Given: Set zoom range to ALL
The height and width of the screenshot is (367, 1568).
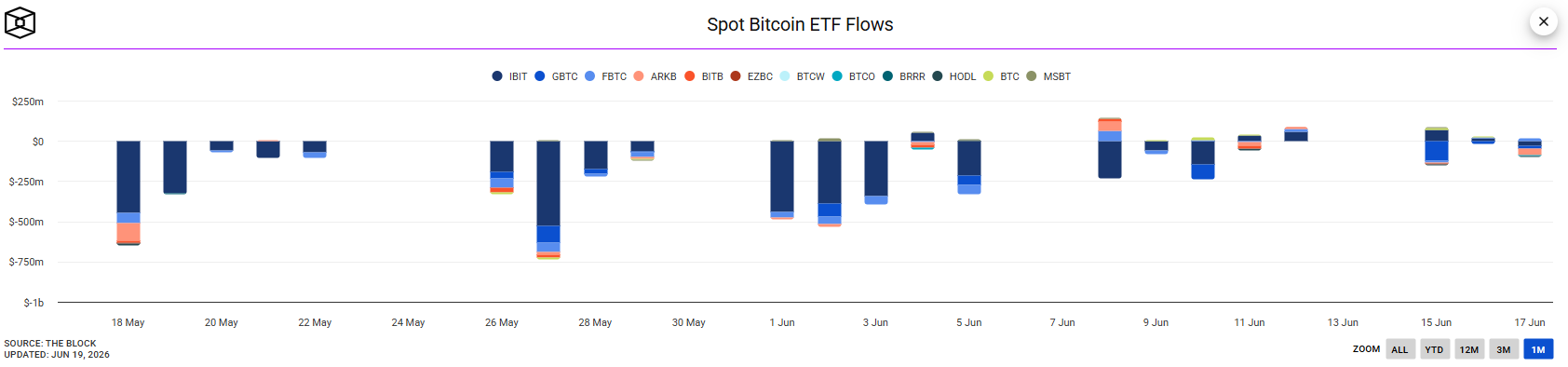Looking at the screenshot, I should (x=1399, y=349).
